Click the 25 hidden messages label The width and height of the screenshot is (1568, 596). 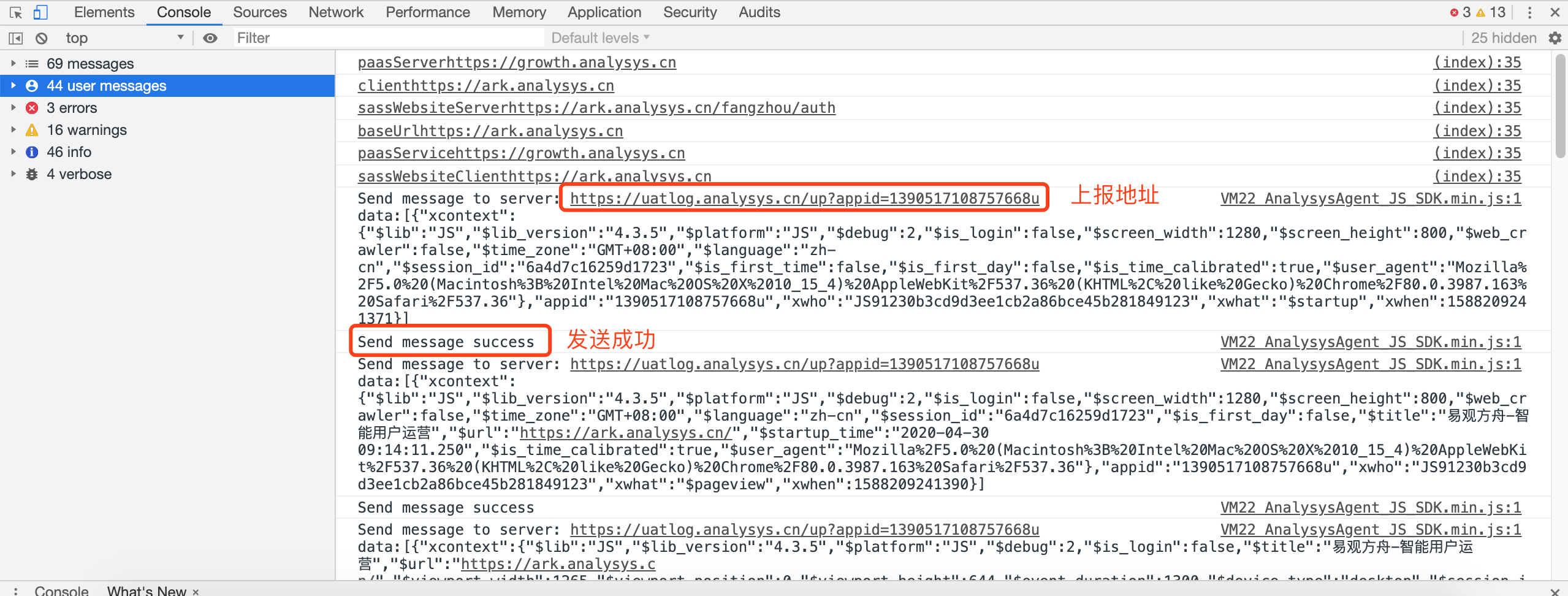[1504, 38]
